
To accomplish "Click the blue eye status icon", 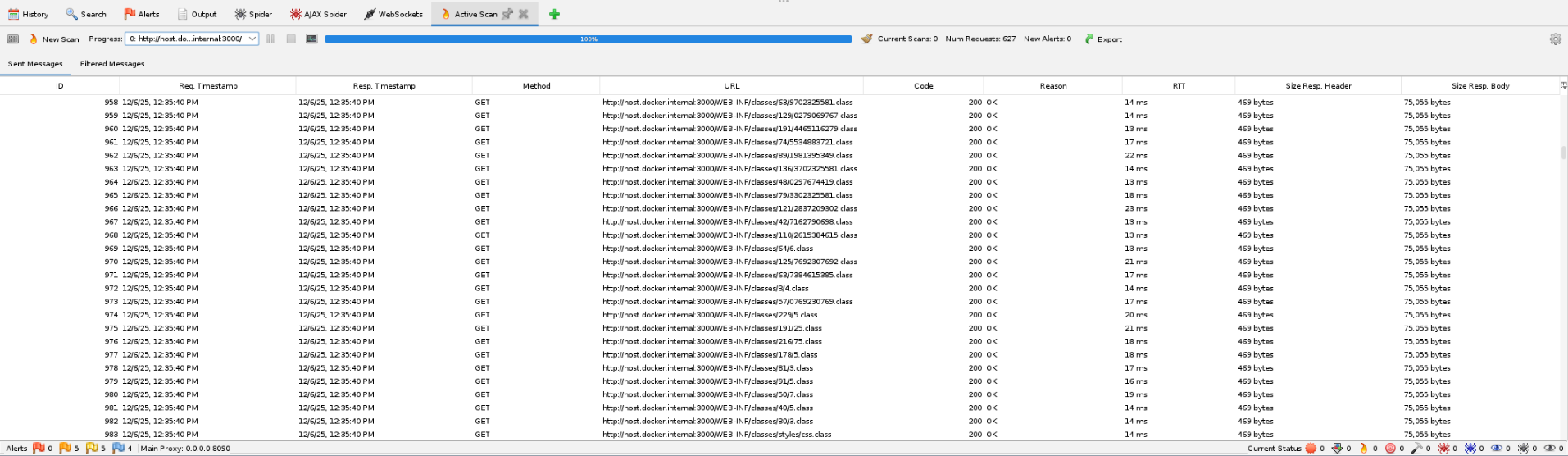I will pyautogui.click(x=1497, y=448).
